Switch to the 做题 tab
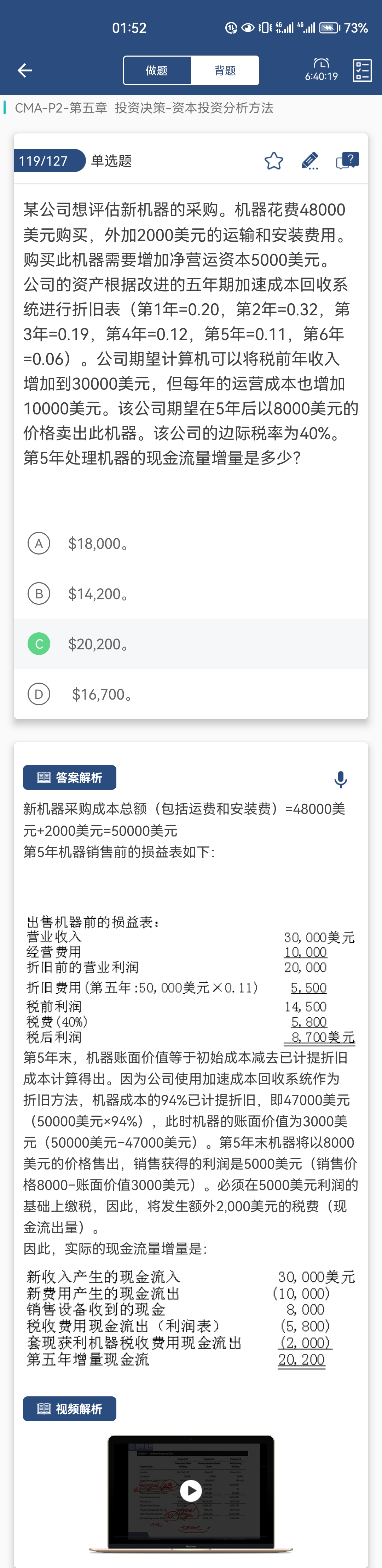Screen dimensions: 382x1568 coord(157,71)
